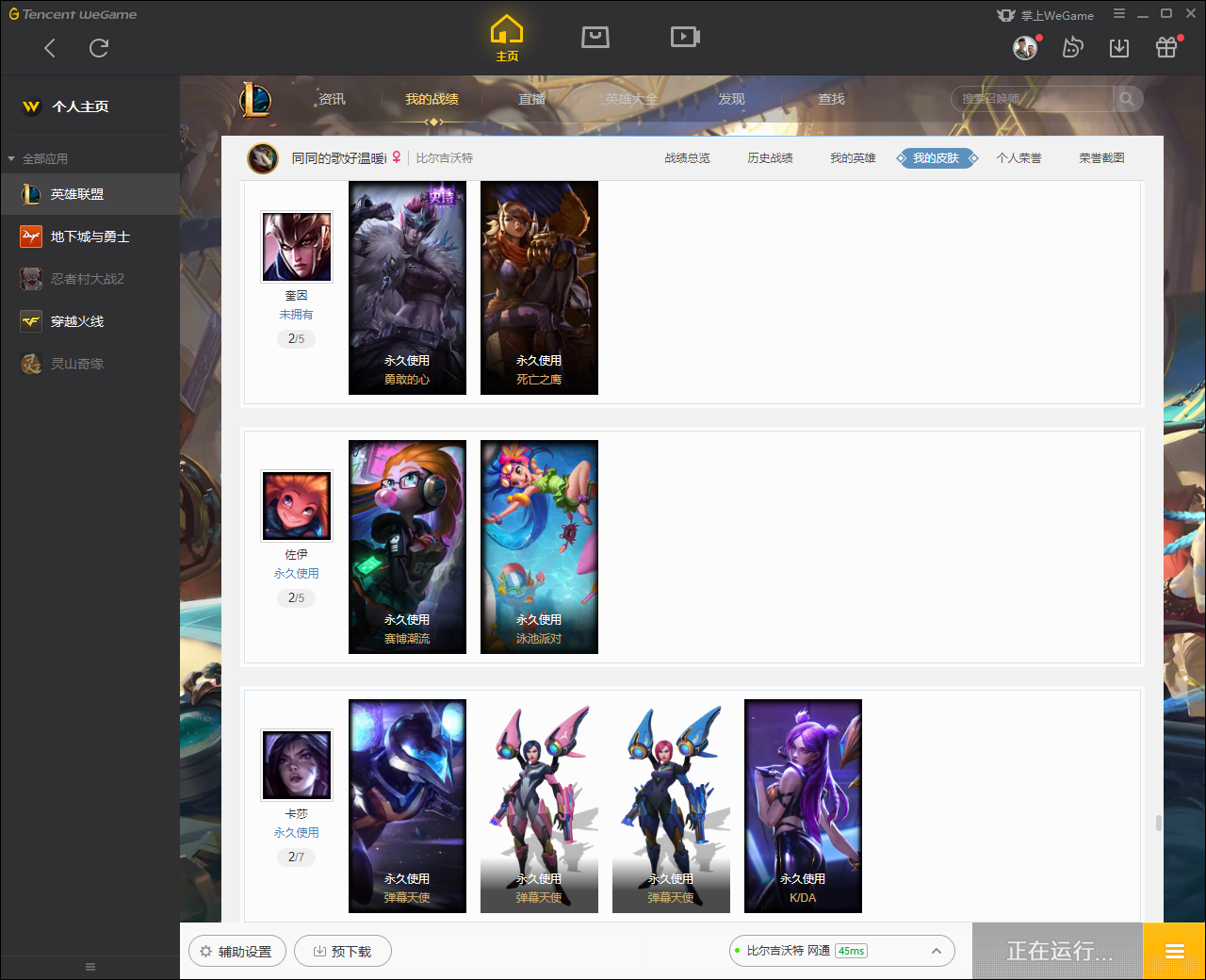Open the main menu hamburger icon in title bar
This screenshot has height=980, width=1206.
(1119, 14)
